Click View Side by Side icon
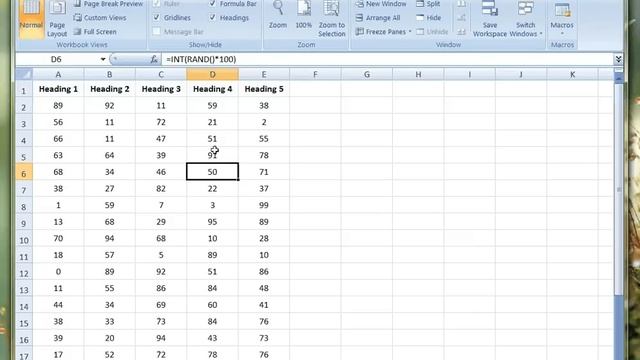Image resolution: width=640 pixels, height=360 pixels. click(461, 4)
